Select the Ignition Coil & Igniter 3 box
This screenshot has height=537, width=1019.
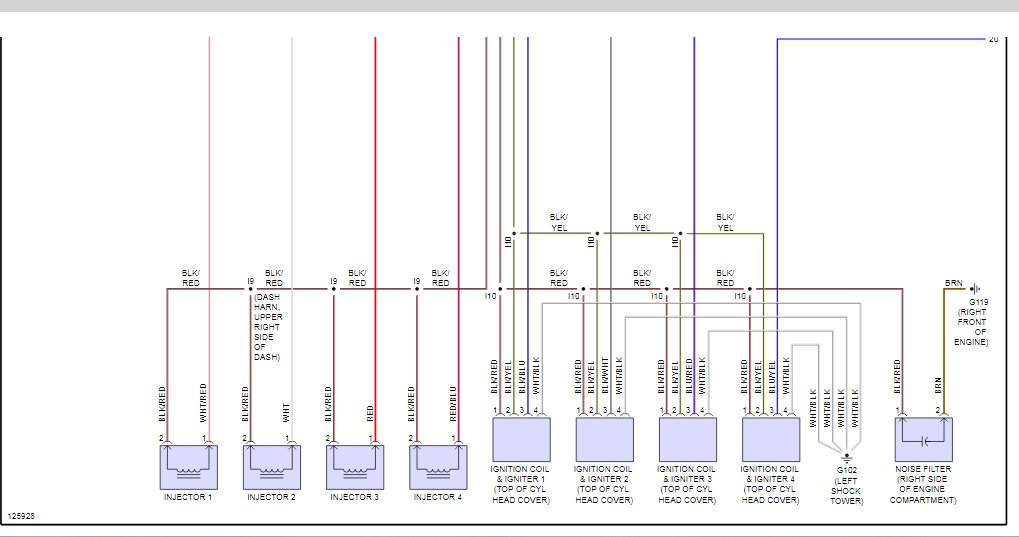(688, 439)
